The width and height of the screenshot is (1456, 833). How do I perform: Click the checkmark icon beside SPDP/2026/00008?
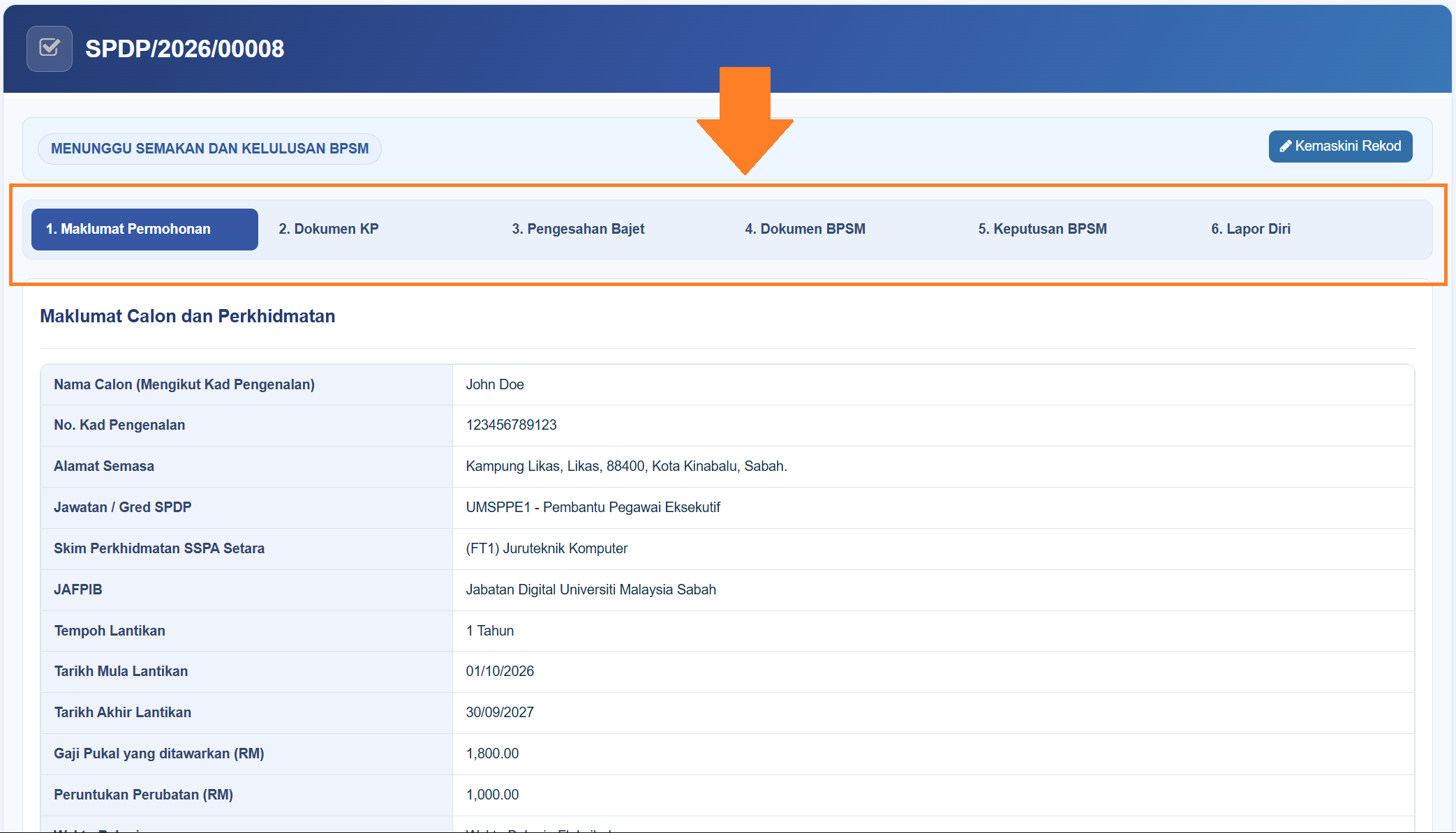tap(50, 48)
